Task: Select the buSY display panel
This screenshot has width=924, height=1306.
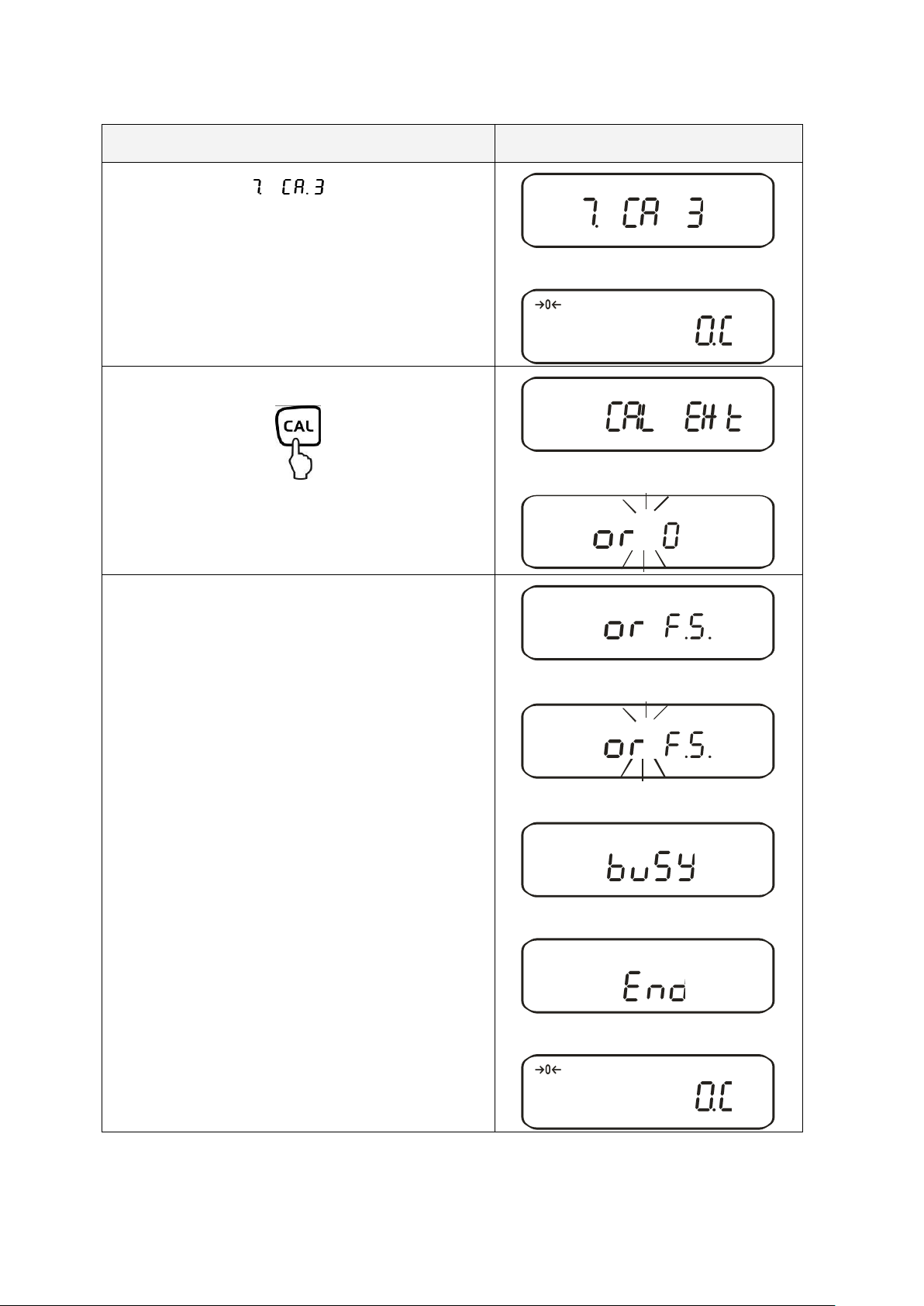Action: click(x=648, y=860)
